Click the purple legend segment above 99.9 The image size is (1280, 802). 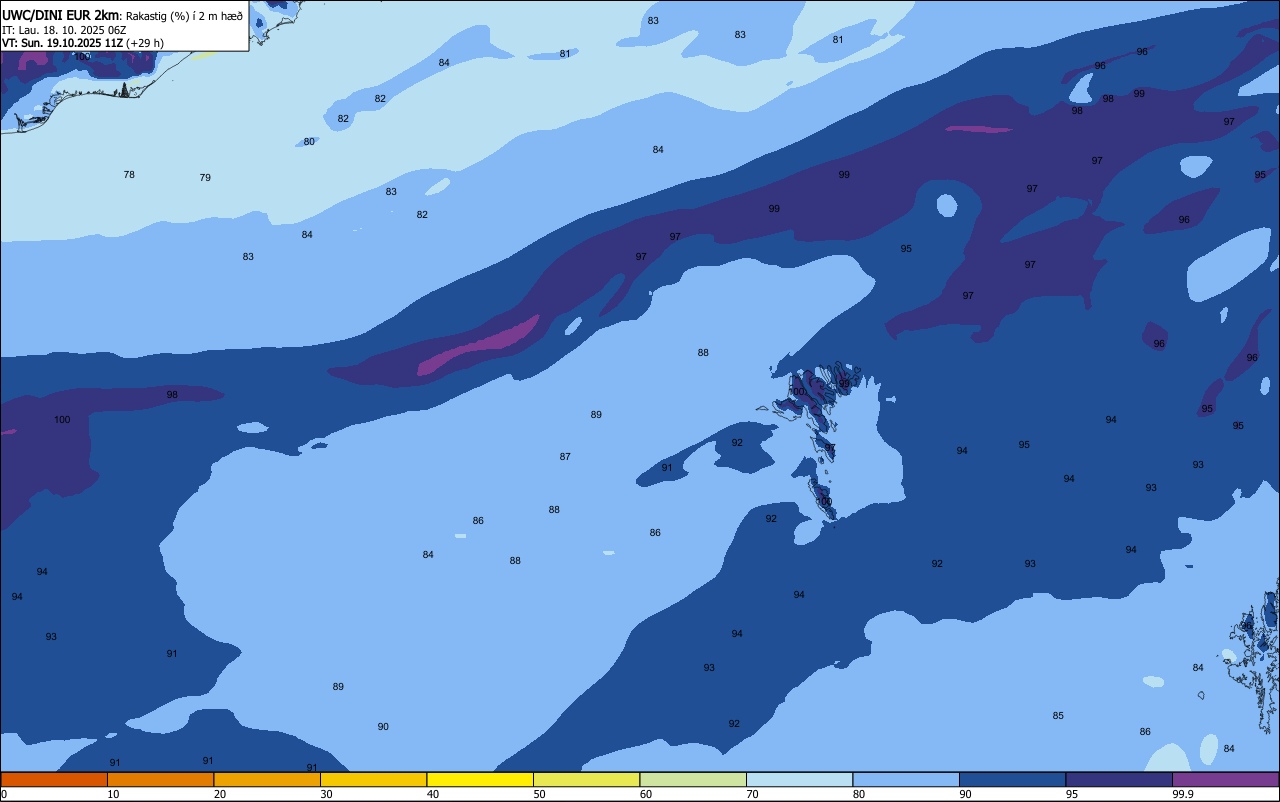coord(1225,779)
